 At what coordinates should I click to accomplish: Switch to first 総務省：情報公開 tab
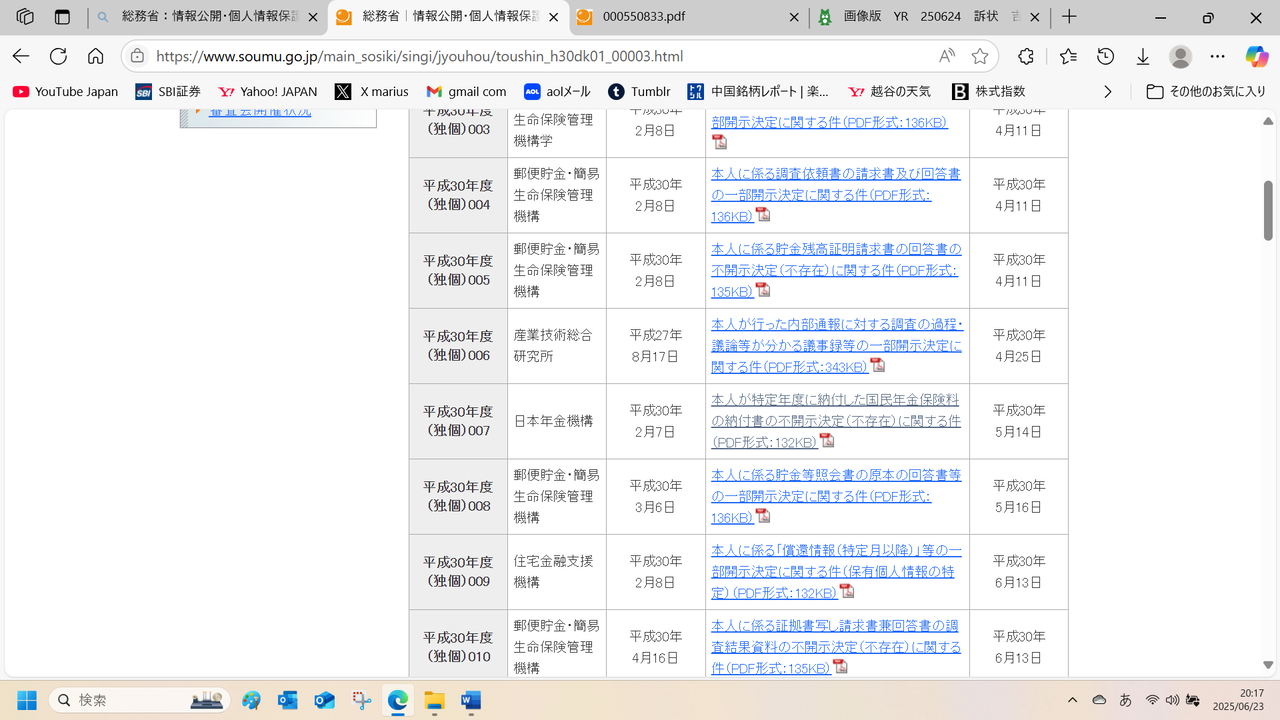pos(209,17)
